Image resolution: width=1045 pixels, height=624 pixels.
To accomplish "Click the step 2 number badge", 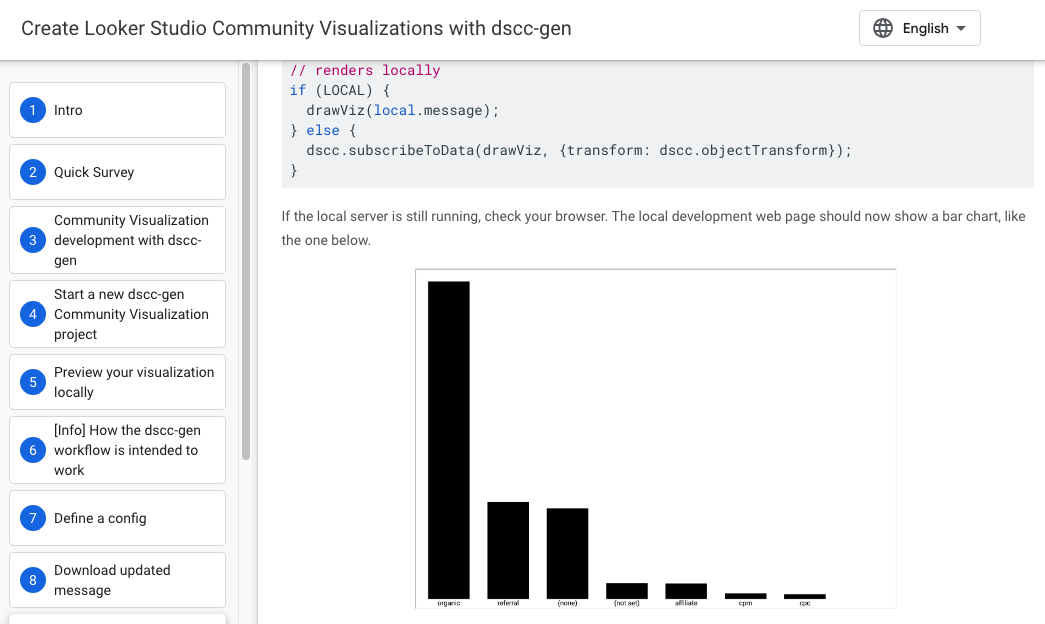I will [31, 171].
